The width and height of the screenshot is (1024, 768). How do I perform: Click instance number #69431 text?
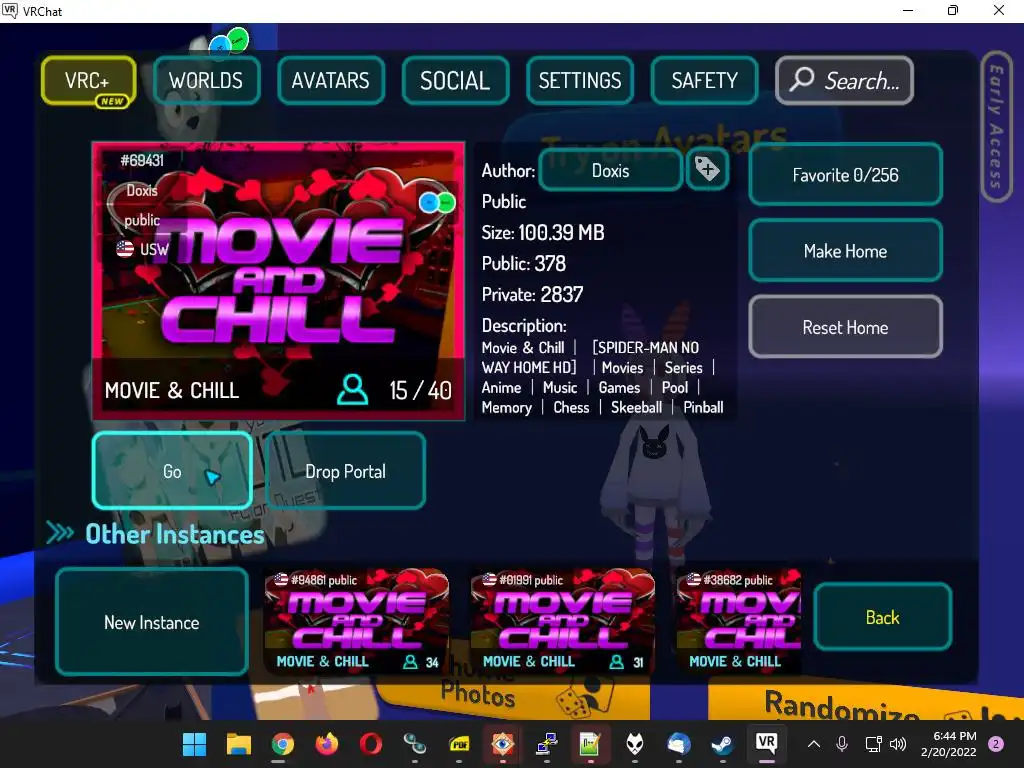pyautogui.click(x=142, y=161)
